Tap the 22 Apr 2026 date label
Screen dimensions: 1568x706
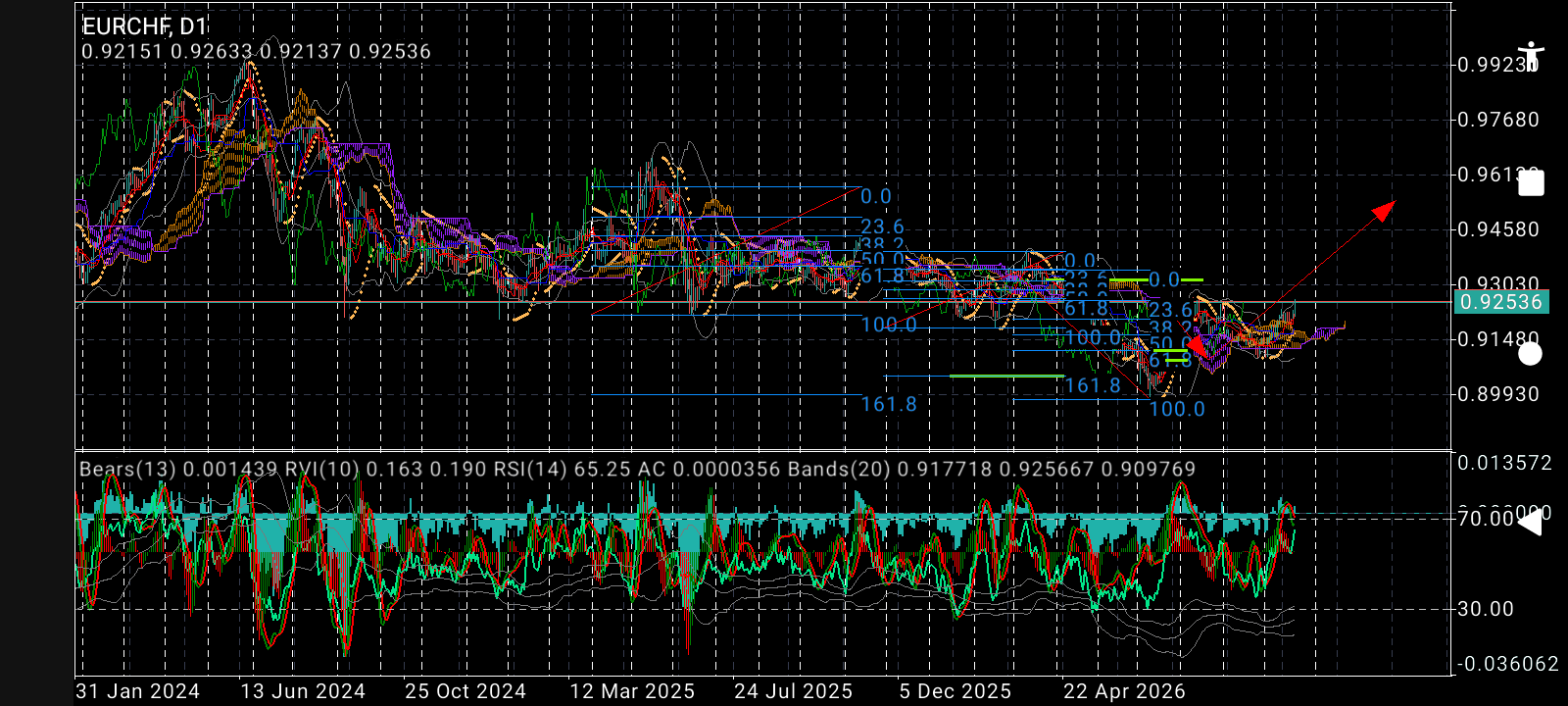tap(1125, 691)
